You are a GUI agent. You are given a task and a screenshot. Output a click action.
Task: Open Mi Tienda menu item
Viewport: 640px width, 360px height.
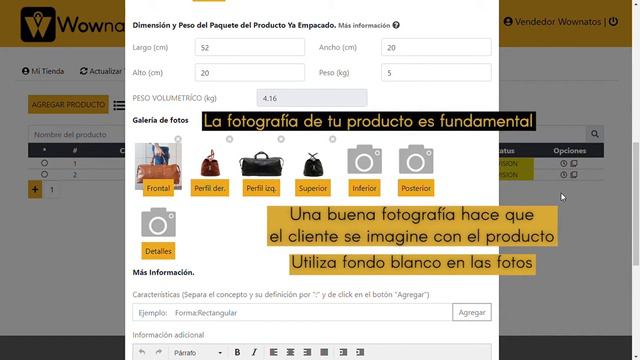[x=43, y=71]
